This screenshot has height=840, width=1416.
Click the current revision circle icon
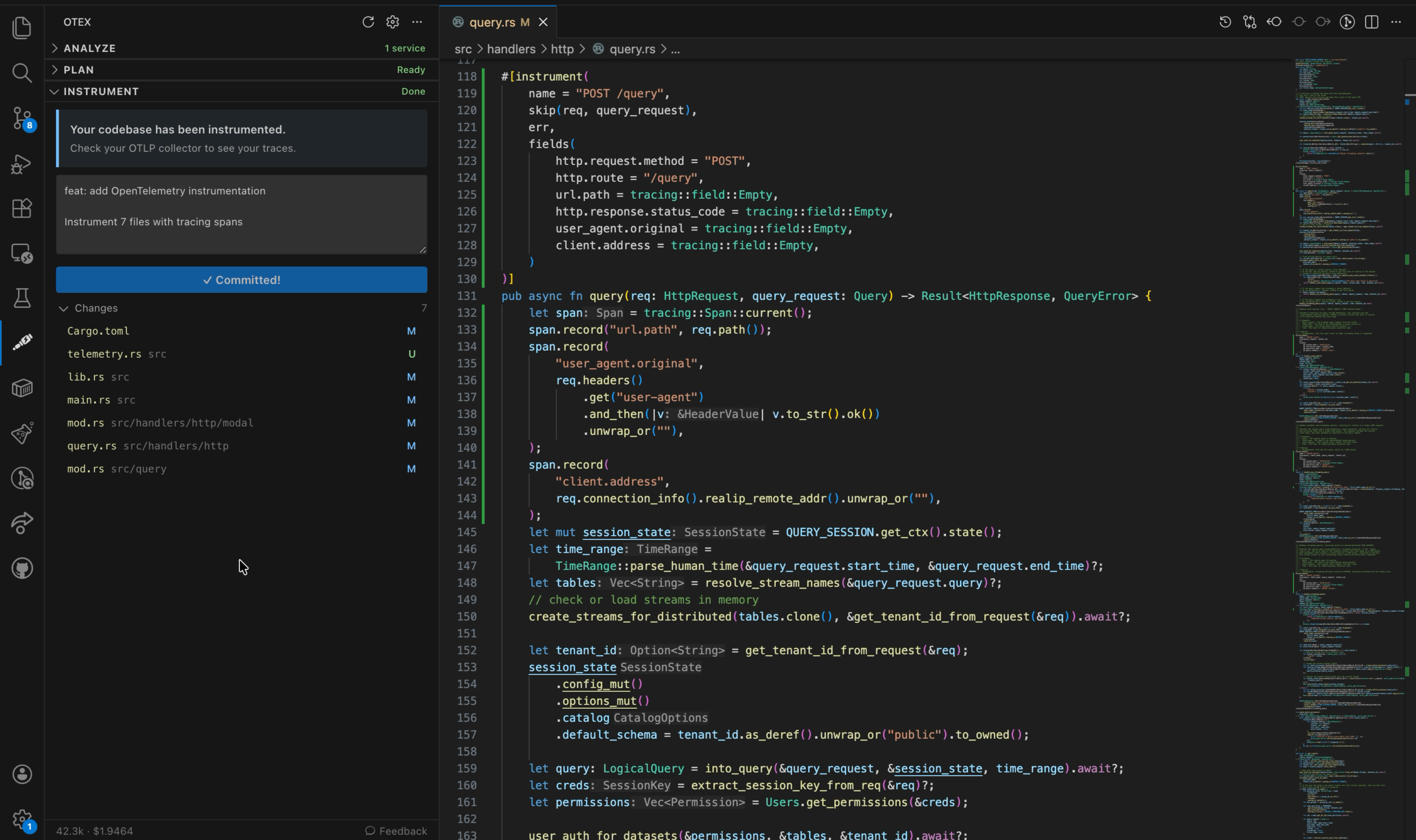pyautogui.click(x=1299, y=22)
